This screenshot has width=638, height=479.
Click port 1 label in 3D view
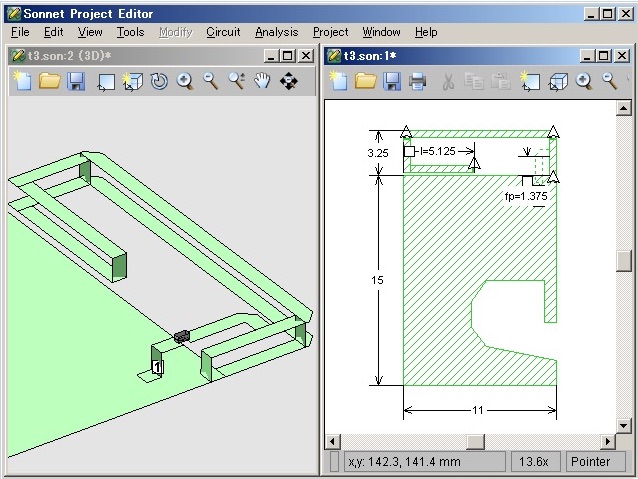click(x=157, y=367)
